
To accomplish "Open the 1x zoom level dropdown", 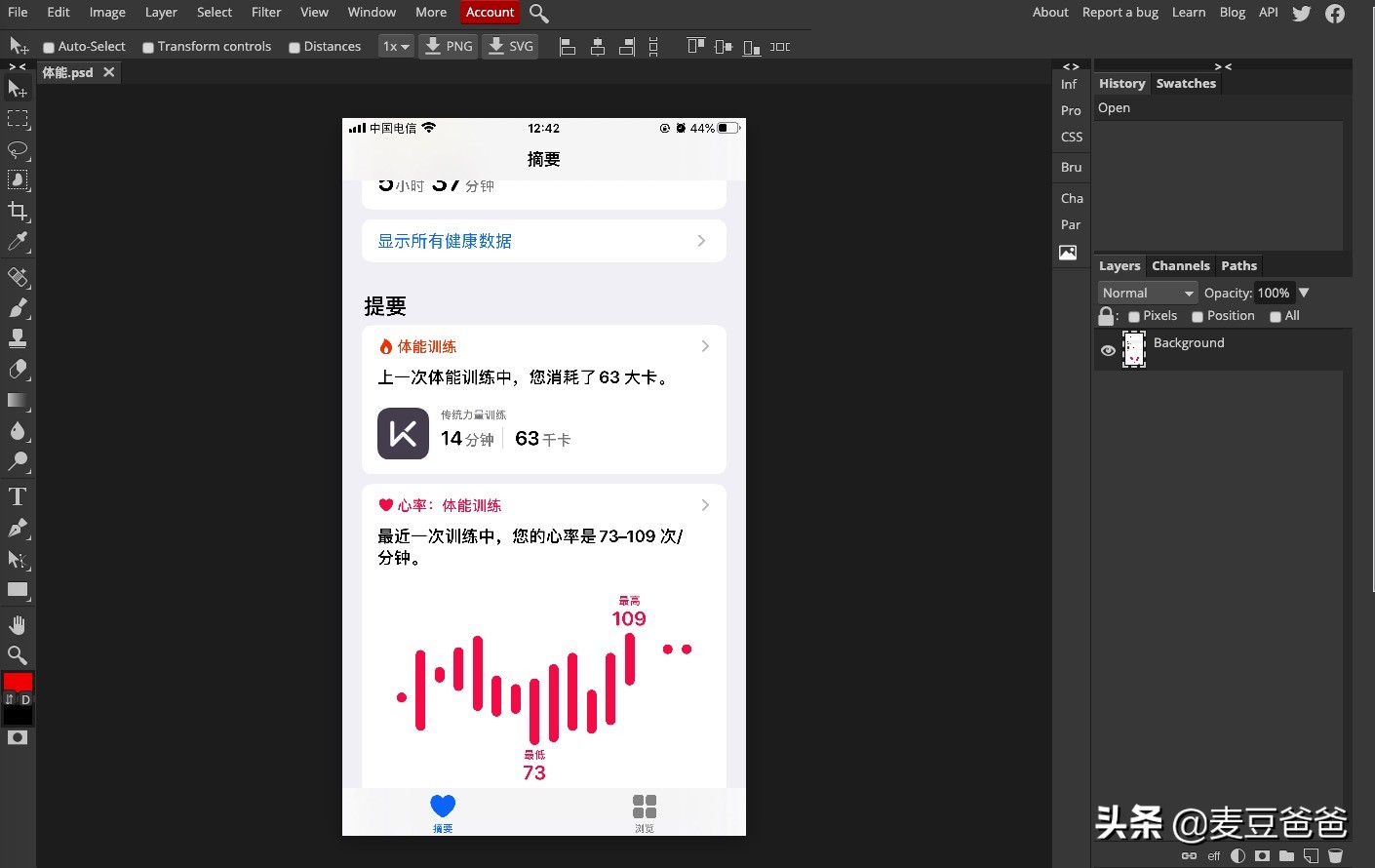I will 395,46.
